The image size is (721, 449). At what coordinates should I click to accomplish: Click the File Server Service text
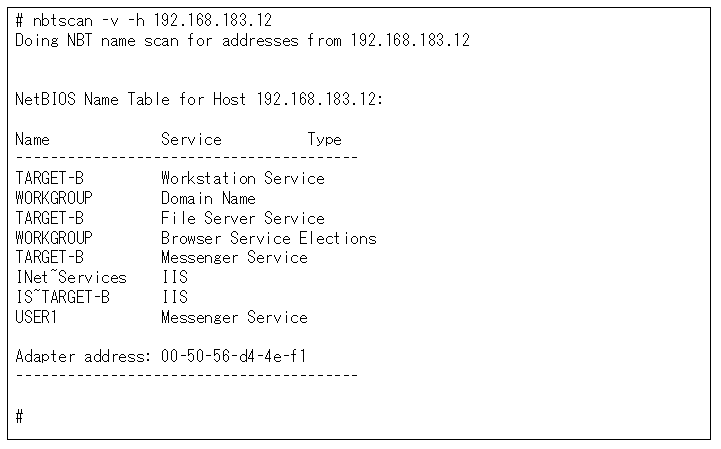243,218
